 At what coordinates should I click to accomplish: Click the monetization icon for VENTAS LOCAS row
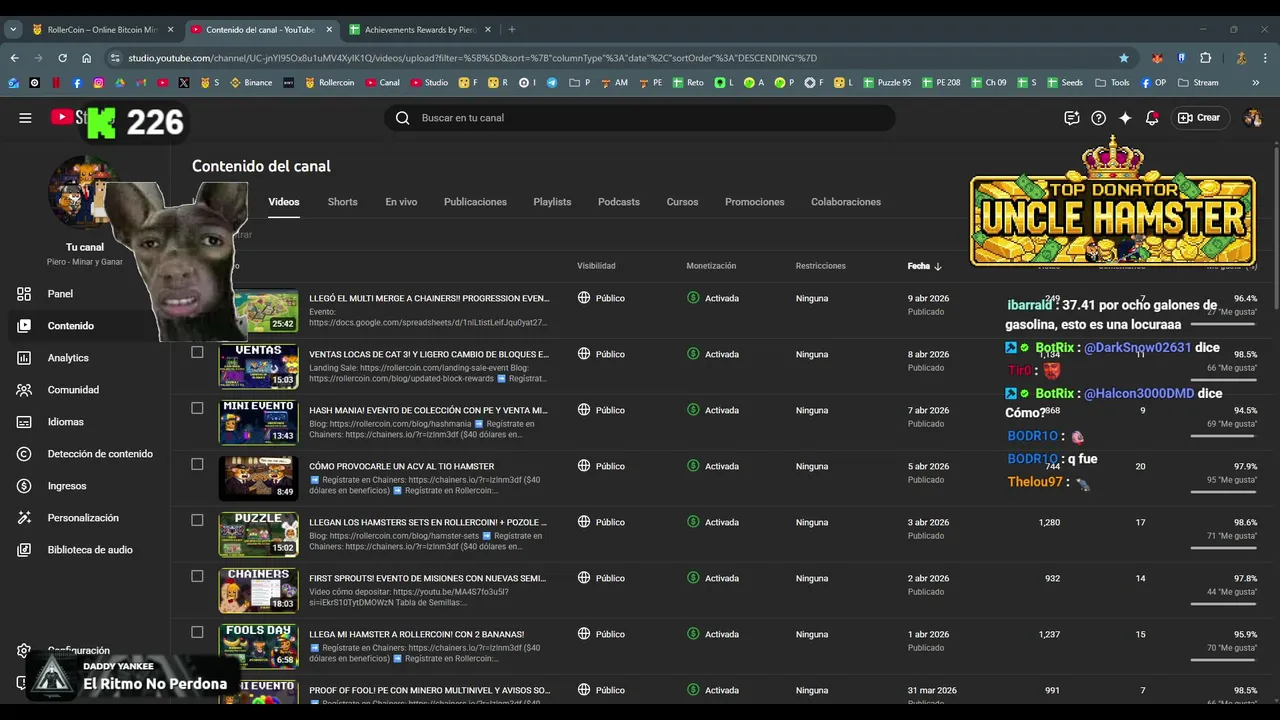(693, 354)
